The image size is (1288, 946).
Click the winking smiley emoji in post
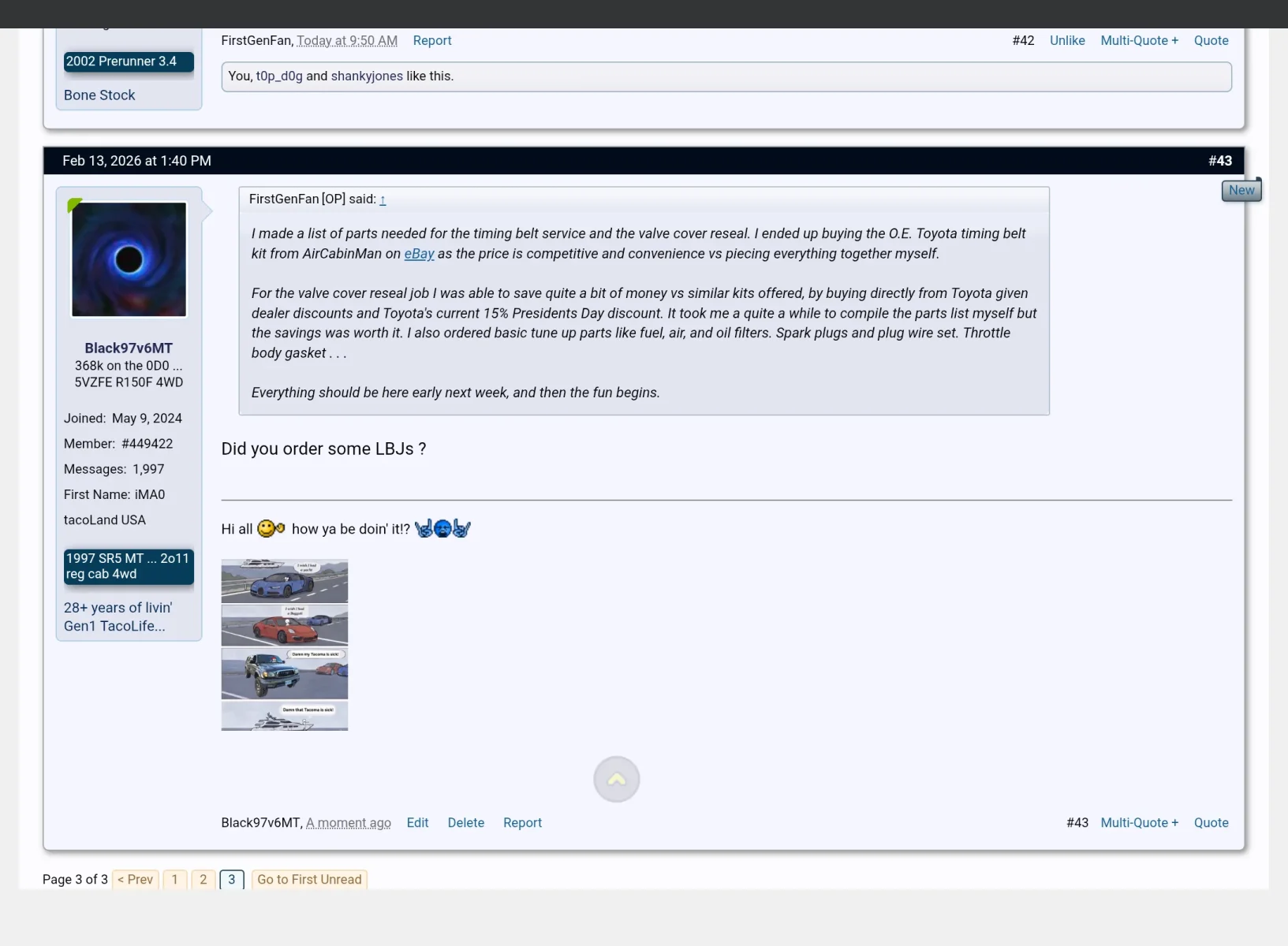tap(271, 528)
